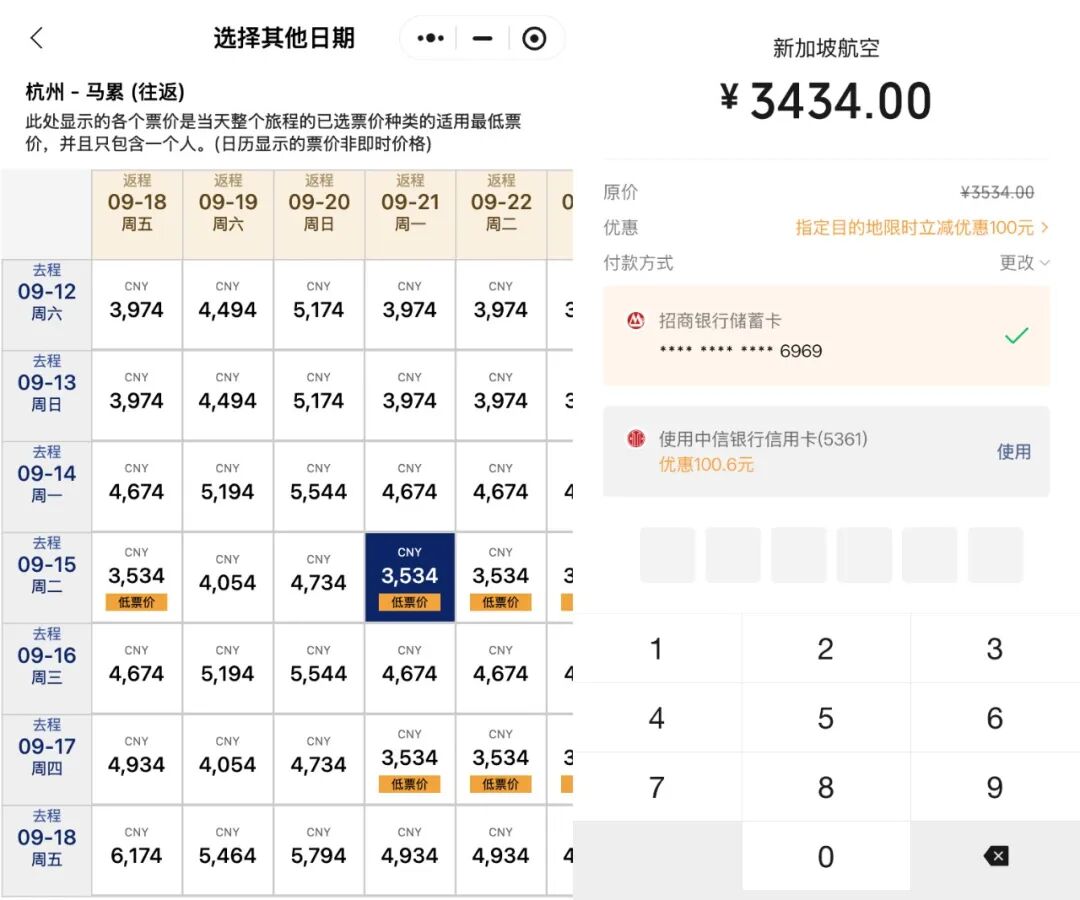Click 使用 for CITIC credit card
This screenshot has width=1080, height=900.
[1013, 452]
